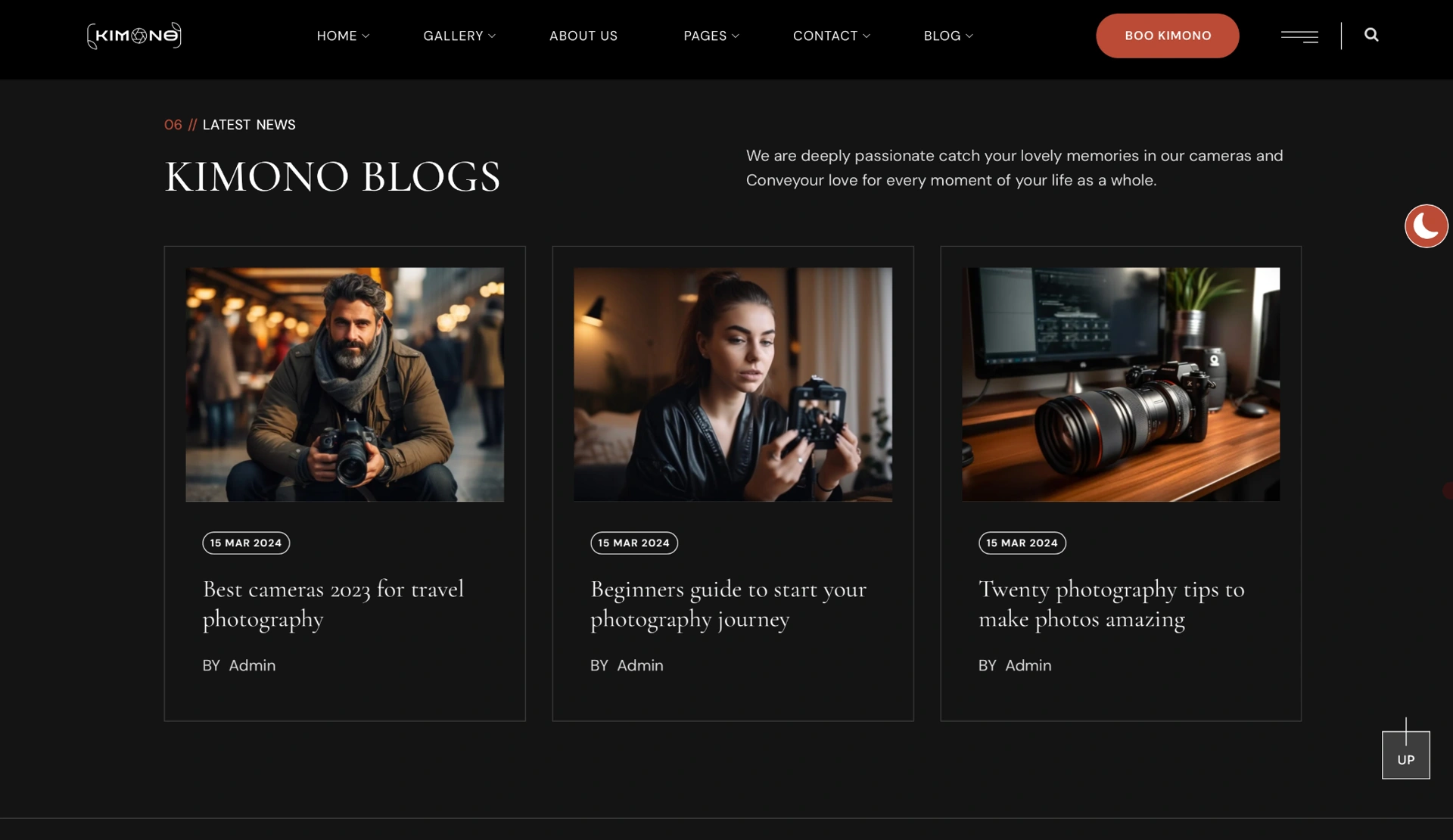The height and width of the screenshot is (840, 1453).
Task: Open thumbnail of woman with camera
Action: point(733,384)
